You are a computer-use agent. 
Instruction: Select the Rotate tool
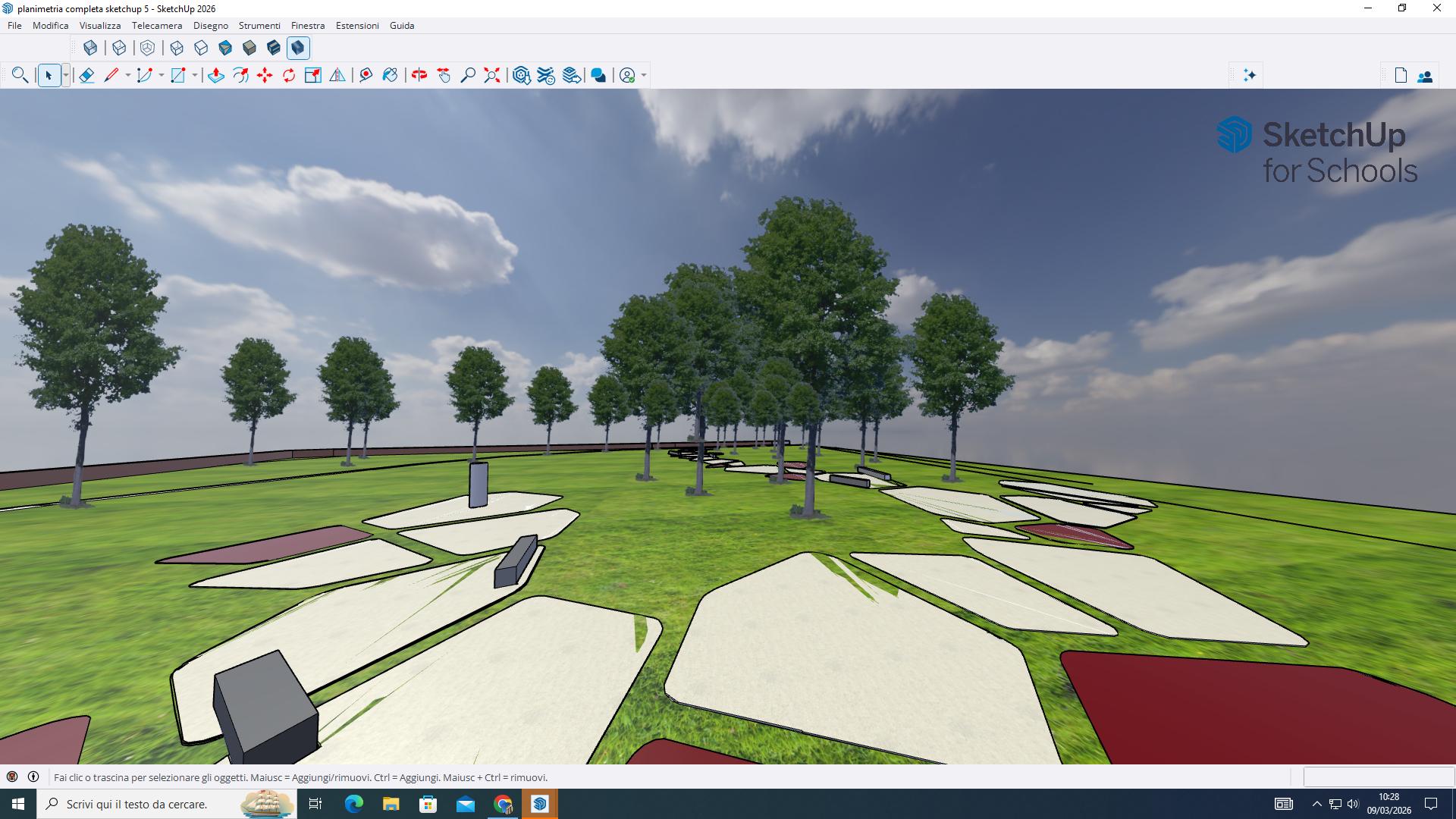point(289,75)
